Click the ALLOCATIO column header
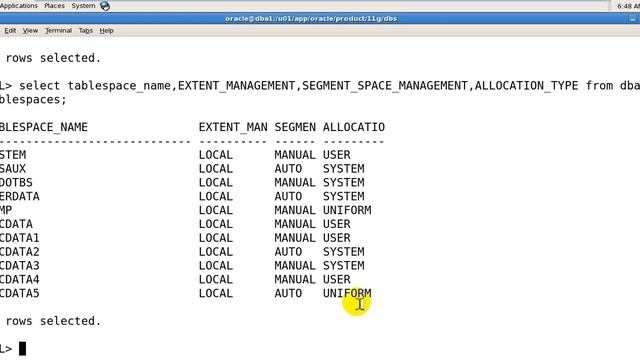This screenshot has width=640, height=360. coord(354,127)
